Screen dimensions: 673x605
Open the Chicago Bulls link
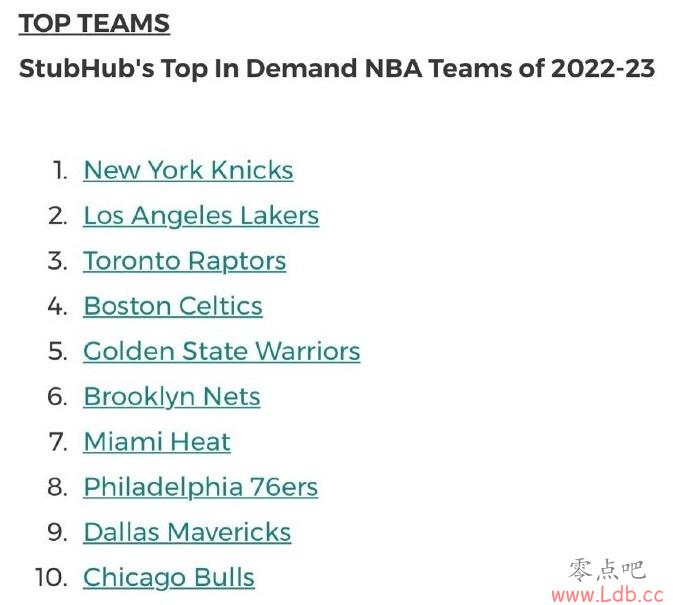169,578
